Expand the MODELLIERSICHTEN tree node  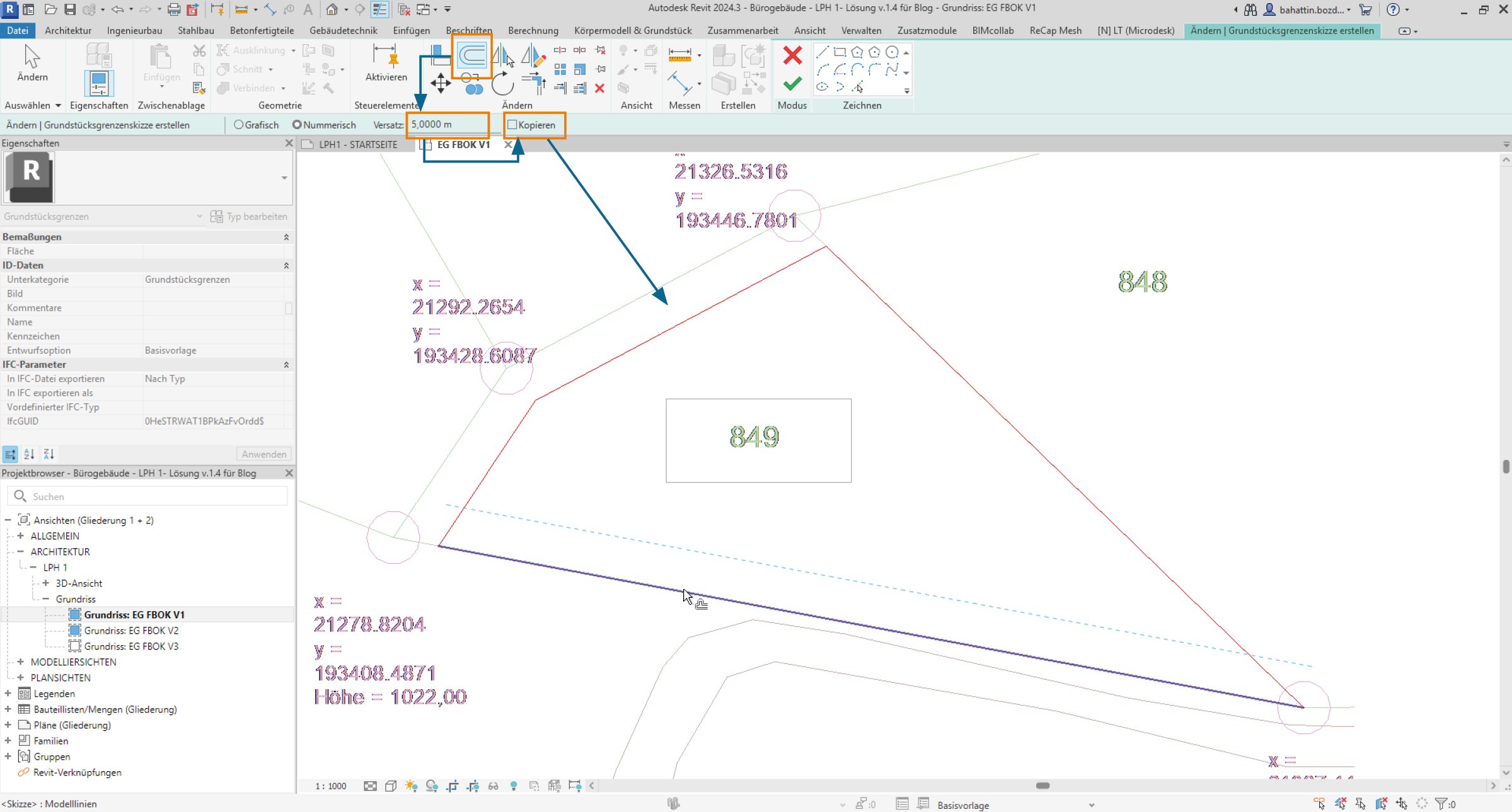click(x=21, y=662)
